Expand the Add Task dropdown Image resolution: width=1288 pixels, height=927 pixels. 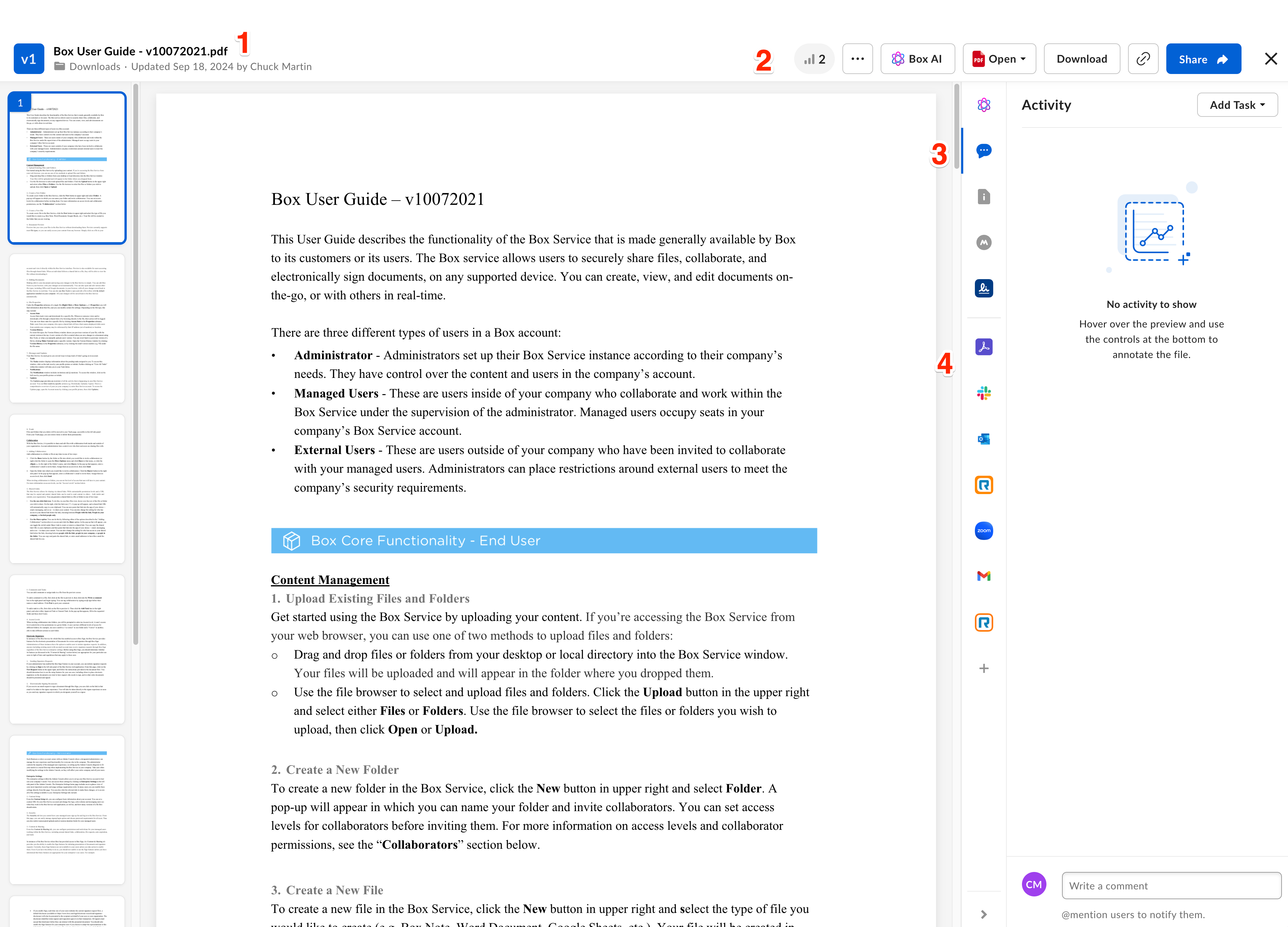click(x=1237, y=105)
